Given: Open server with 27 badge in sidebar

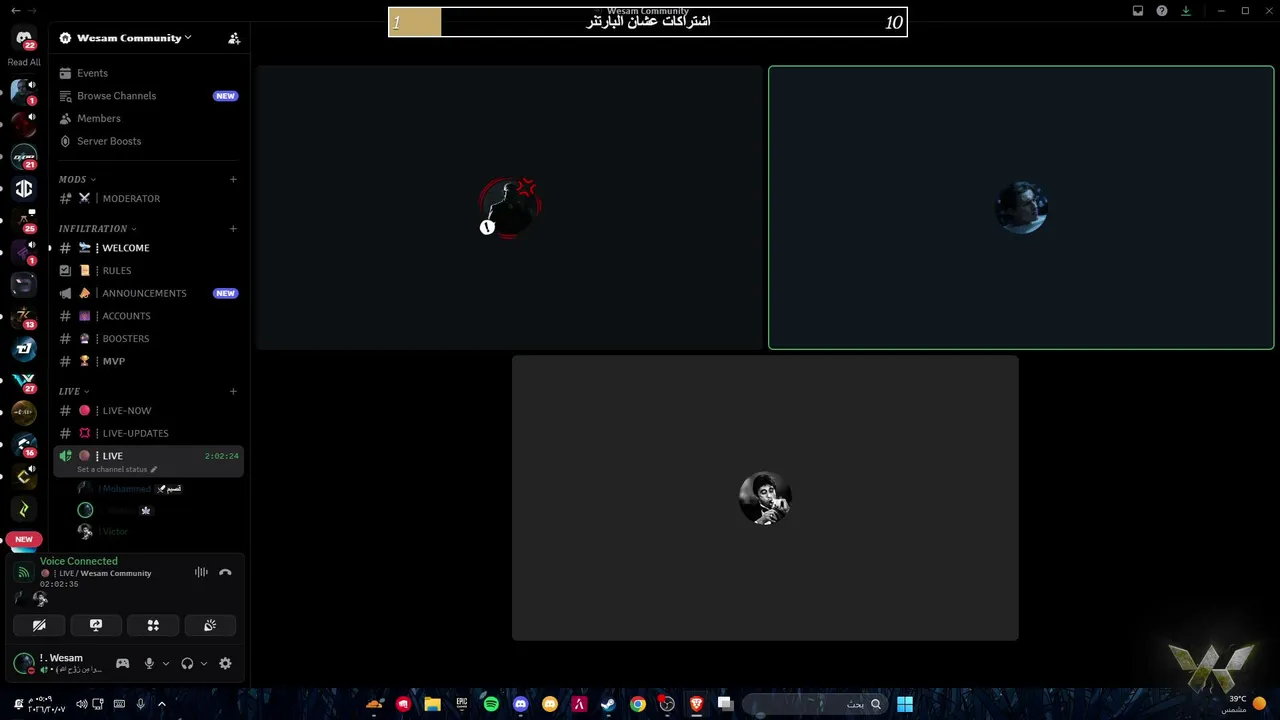Looking at the screenshot, I should 24,381.
